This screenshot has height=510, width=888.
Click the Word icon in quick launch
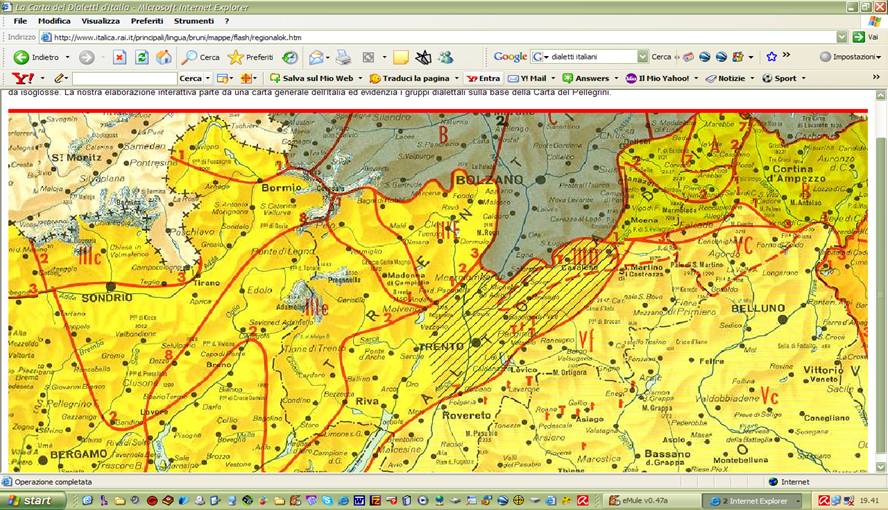[360, 501]
